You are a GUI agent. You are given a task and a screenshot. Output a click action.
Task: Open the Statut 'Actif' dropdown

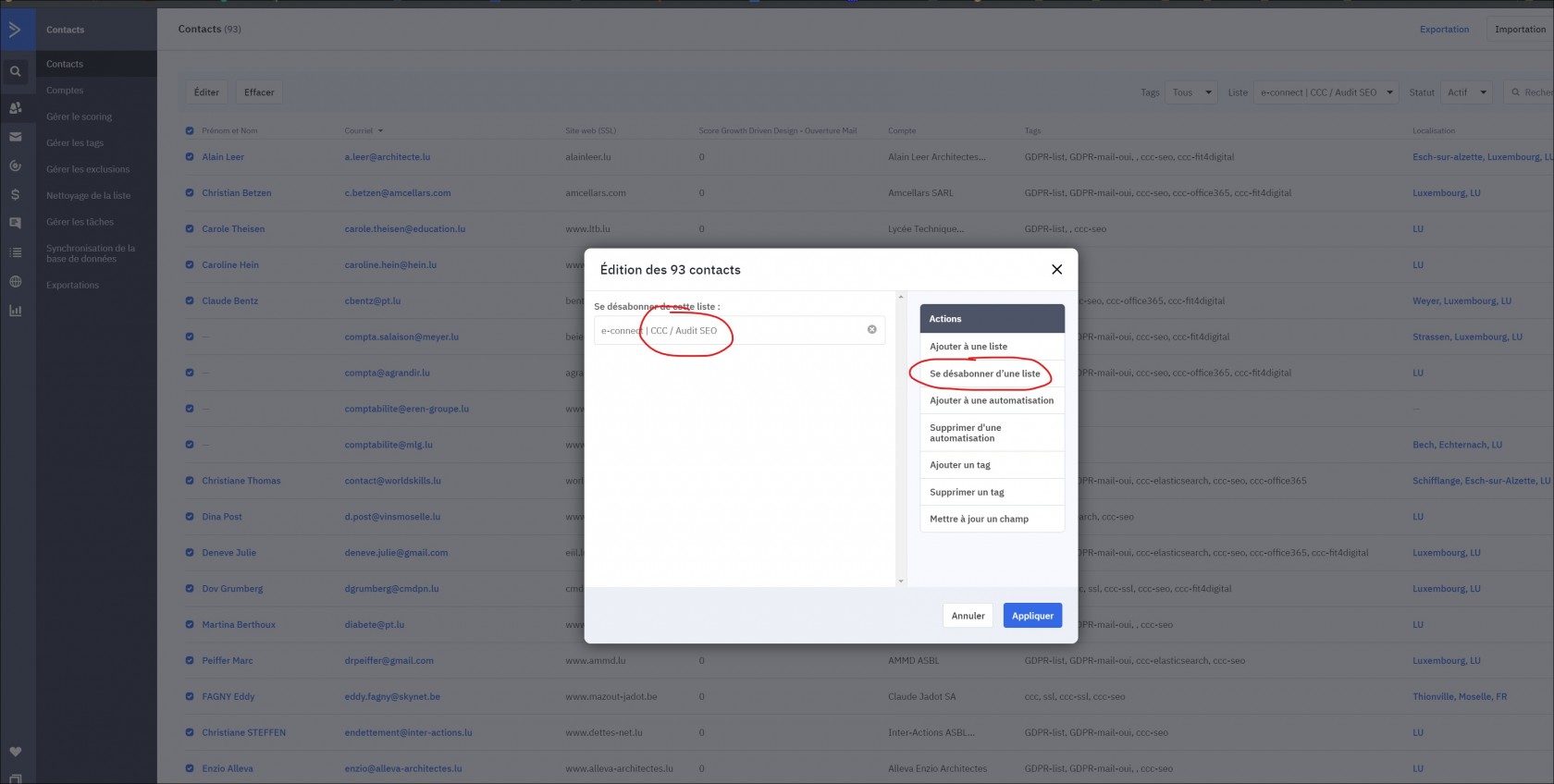(1466, 92)
